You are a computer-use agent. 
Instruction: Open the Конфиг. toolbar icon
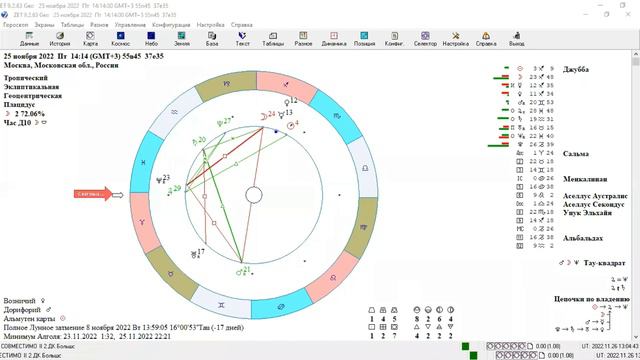(x=394, y=39)
